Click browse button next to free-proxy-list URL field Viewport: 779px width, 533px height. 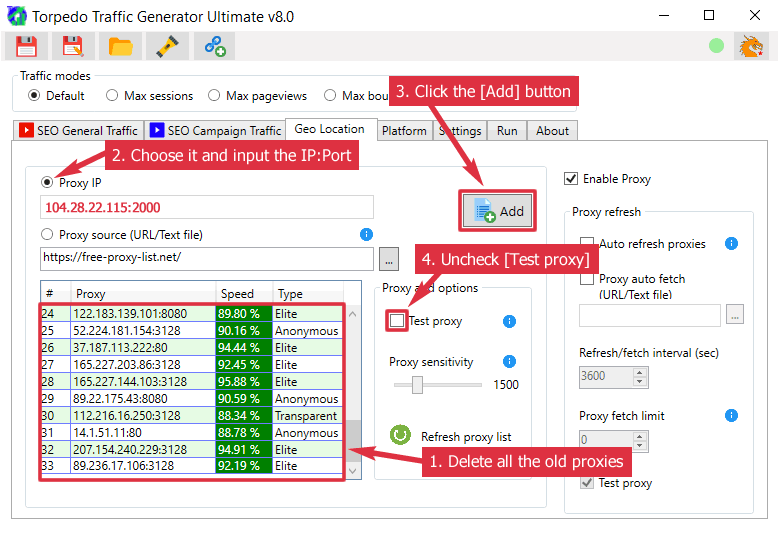coord(388,259)
